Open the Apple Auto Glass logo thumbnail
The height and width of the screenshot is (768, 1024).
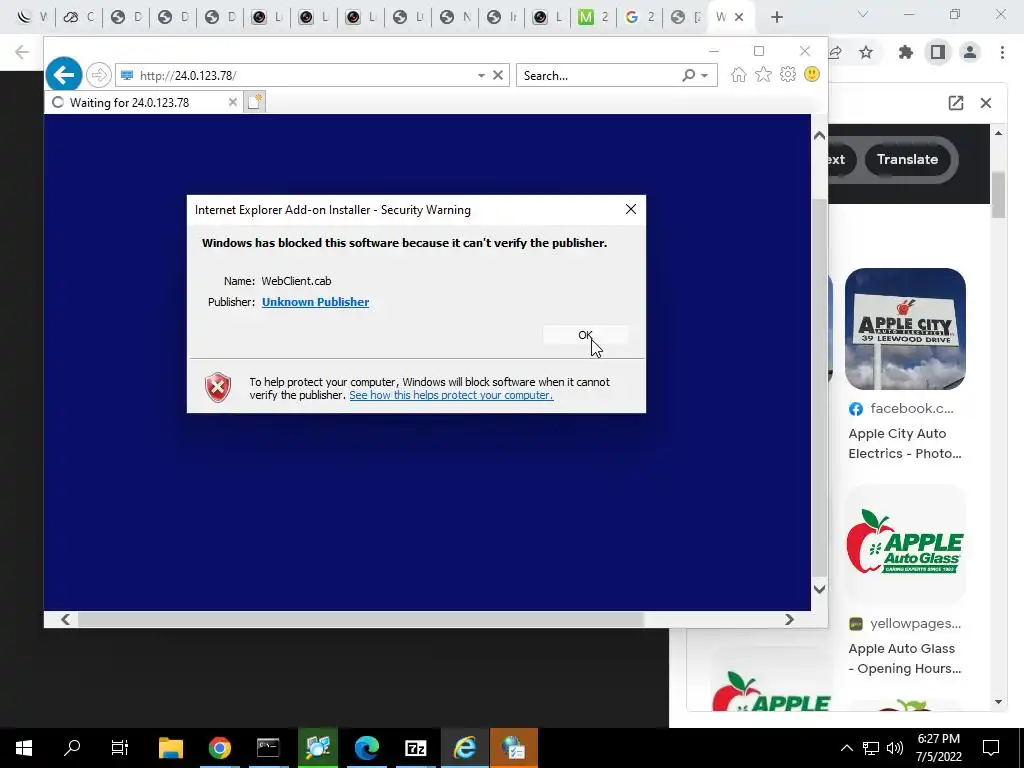coord(905,544)
